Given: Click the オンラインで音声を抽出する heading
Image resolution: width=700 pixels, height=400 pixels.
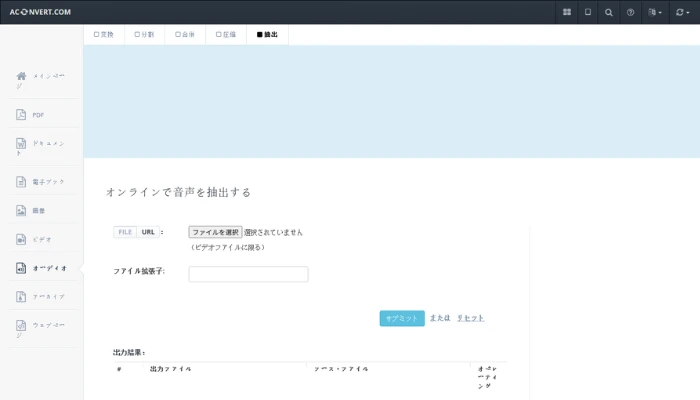Looking at the screenshot, I should point(179,192).
